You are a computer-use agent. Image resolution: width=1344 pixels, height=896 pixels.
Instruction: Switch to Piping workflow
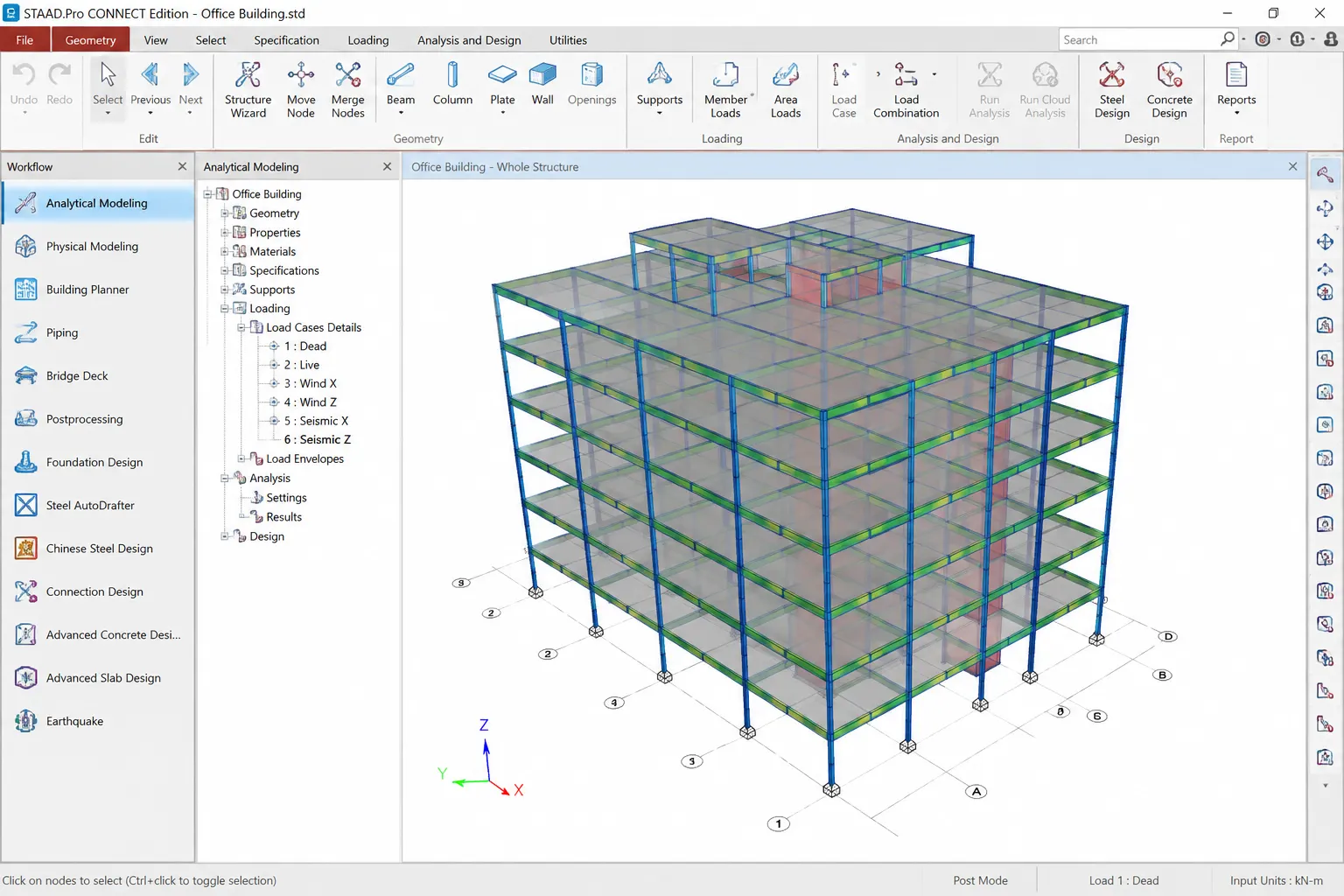coord(98,332)
